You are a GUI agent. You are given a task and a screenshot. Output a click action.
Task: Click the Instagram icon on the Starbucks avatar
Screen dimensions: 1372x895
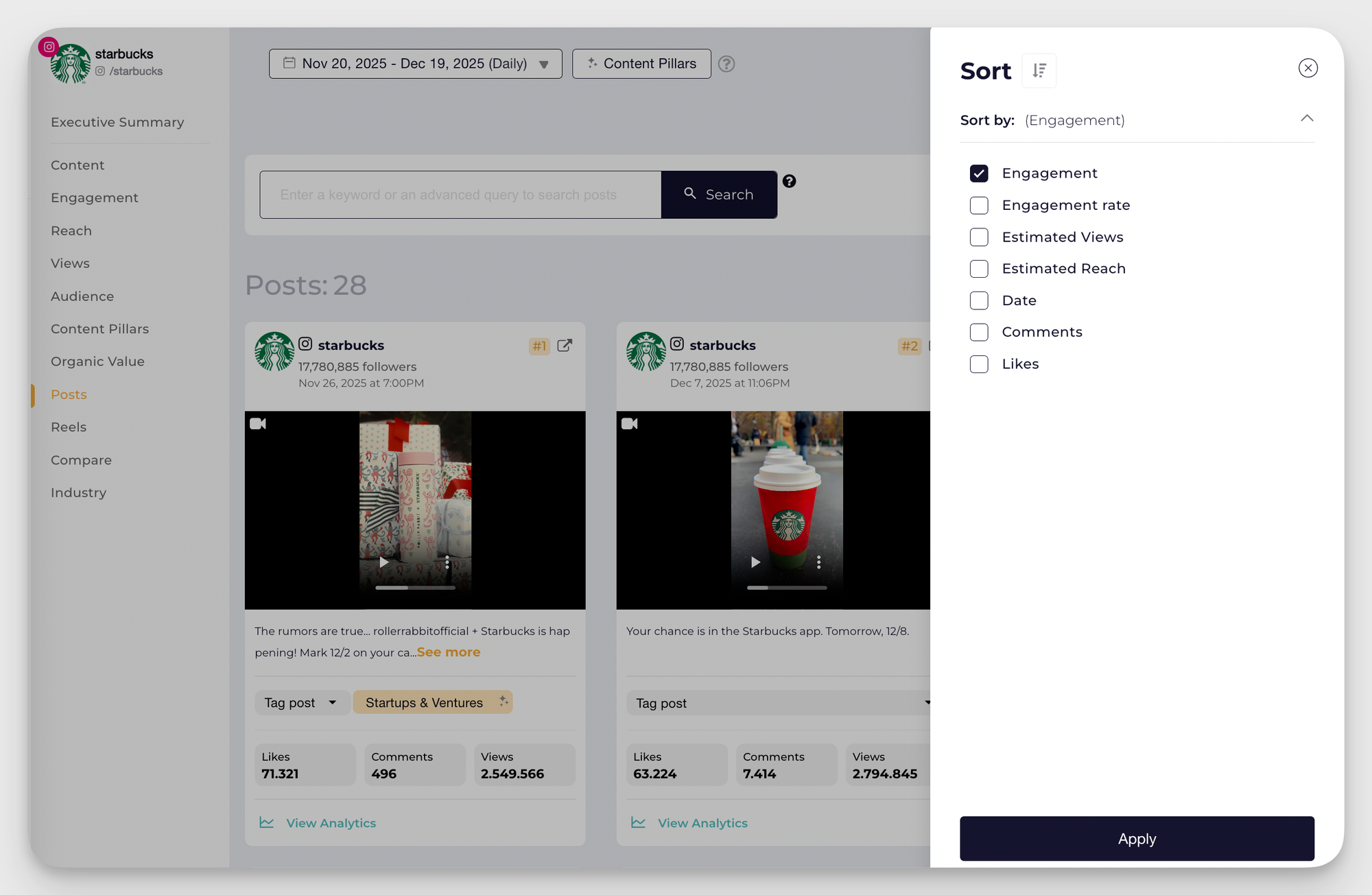click(x=49, y=47)
